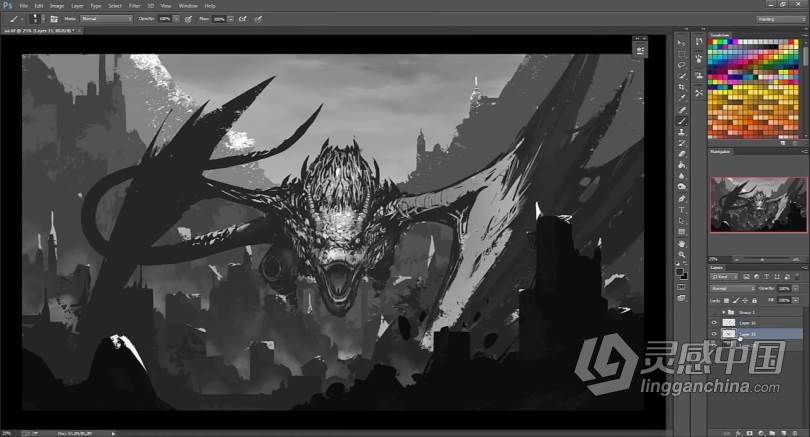Open the Brush Presets panel icon
This screenshot has height=437, width=810.
coord(699,59)
